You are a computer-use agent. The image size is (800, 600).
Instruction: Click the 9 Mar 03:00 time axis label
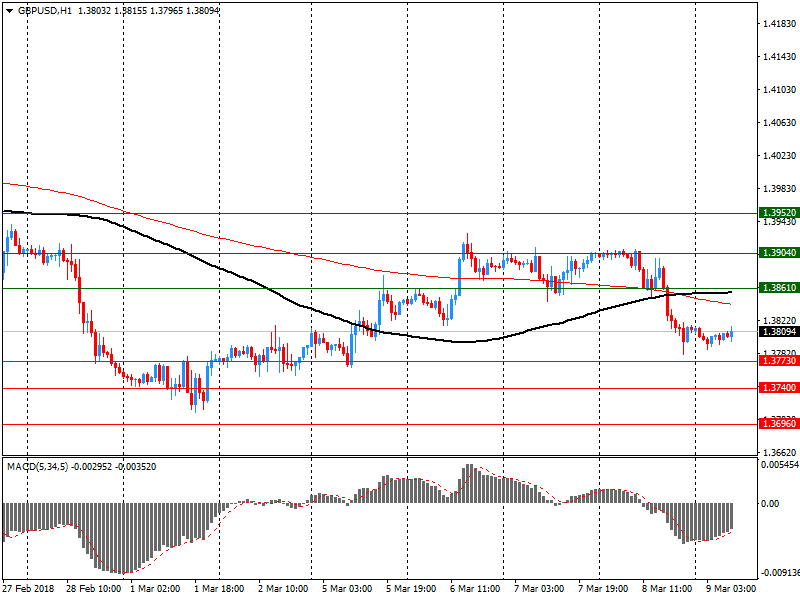[x=731, y=589]
